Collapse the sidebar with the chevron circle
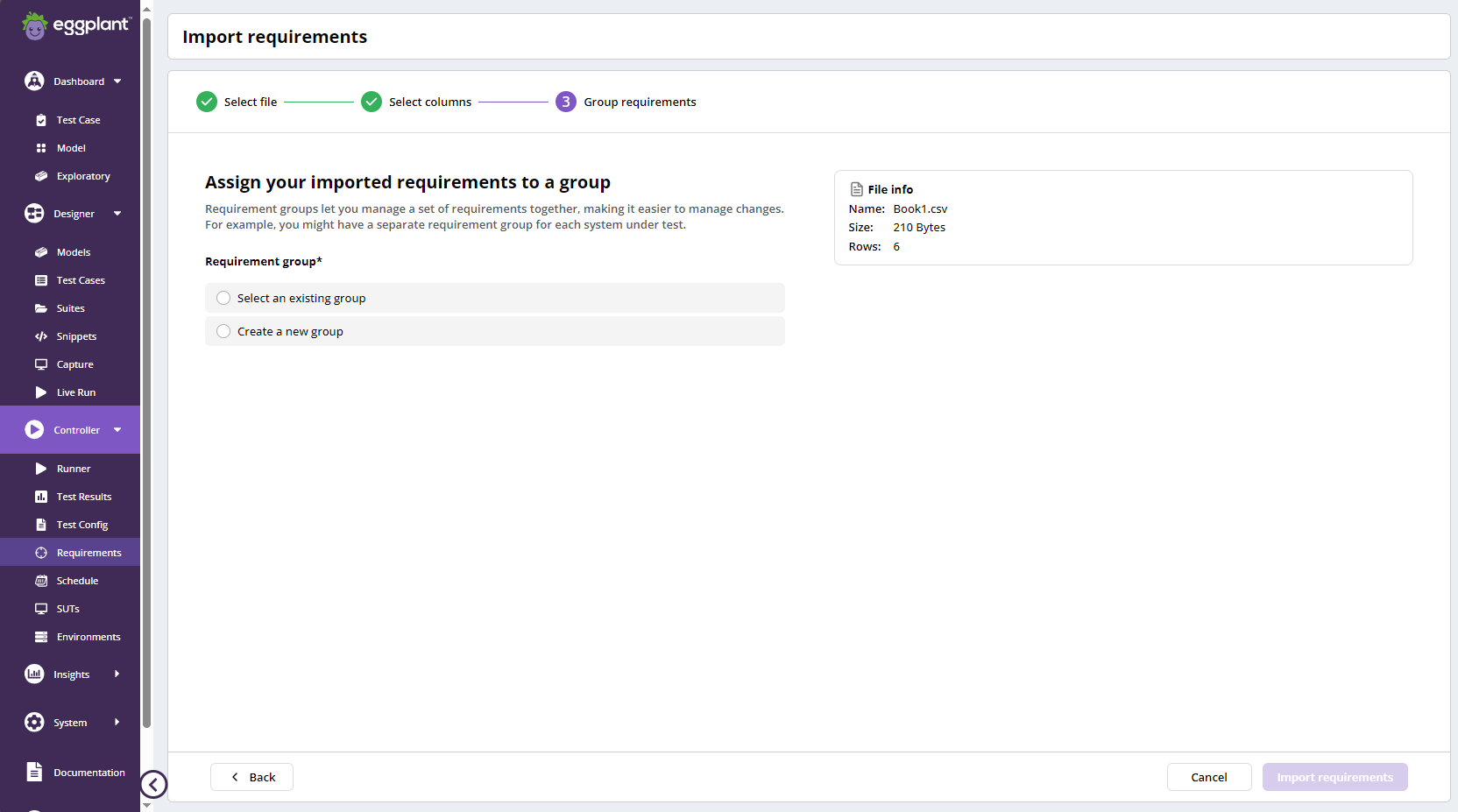The width and height of the screenshot is (1458, 812). click(153, 784)
